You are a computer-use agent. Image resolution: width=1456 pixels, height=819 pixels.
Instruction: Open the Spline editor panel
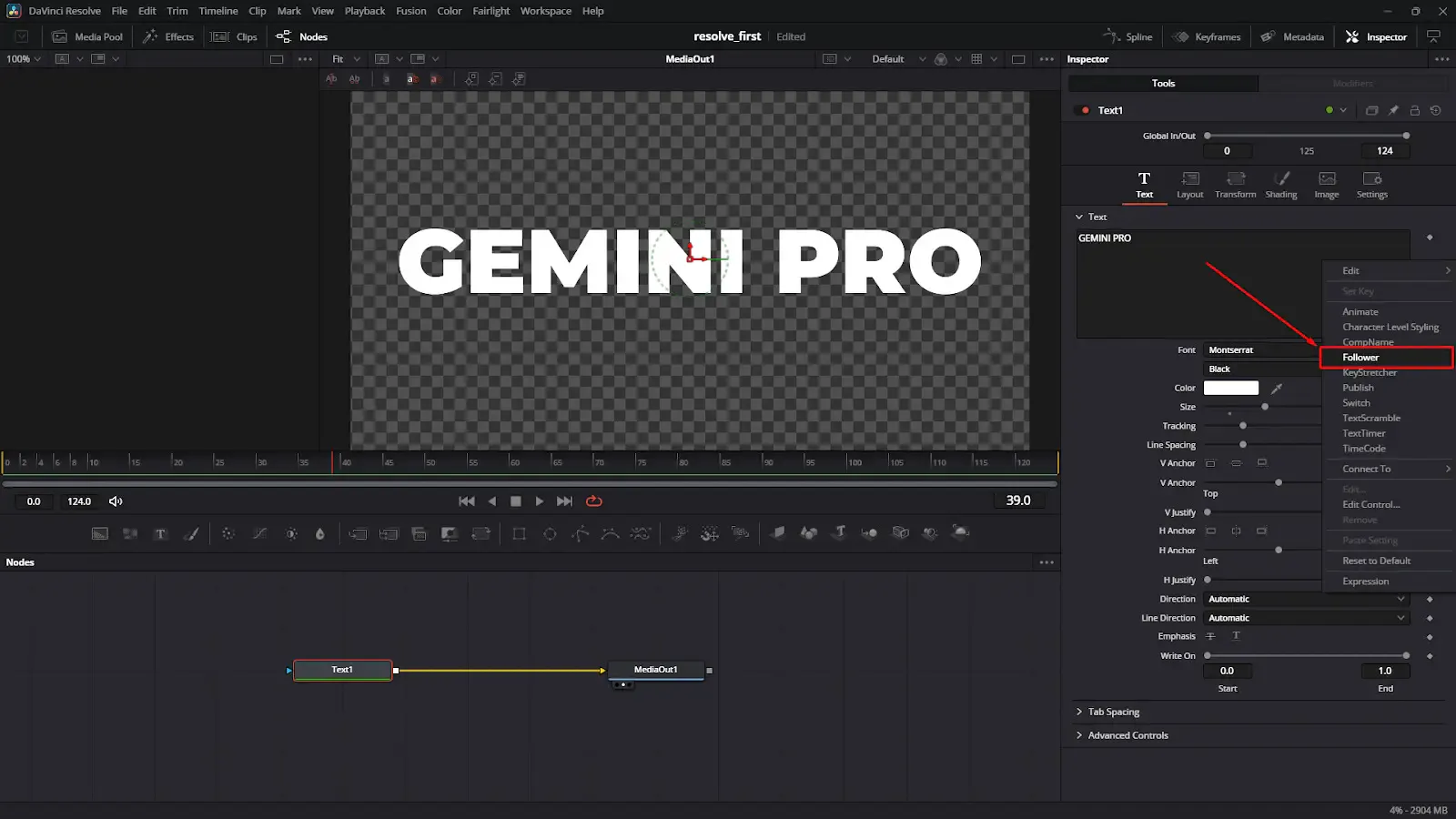1128,36
